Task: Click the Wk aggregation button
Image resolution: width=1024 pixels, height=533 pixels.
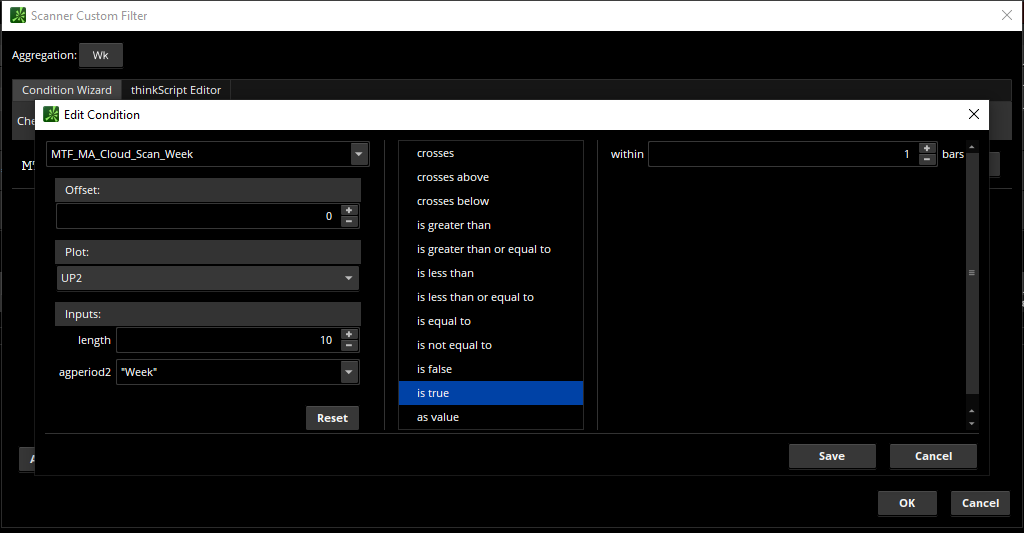Action: pos(100,55)
